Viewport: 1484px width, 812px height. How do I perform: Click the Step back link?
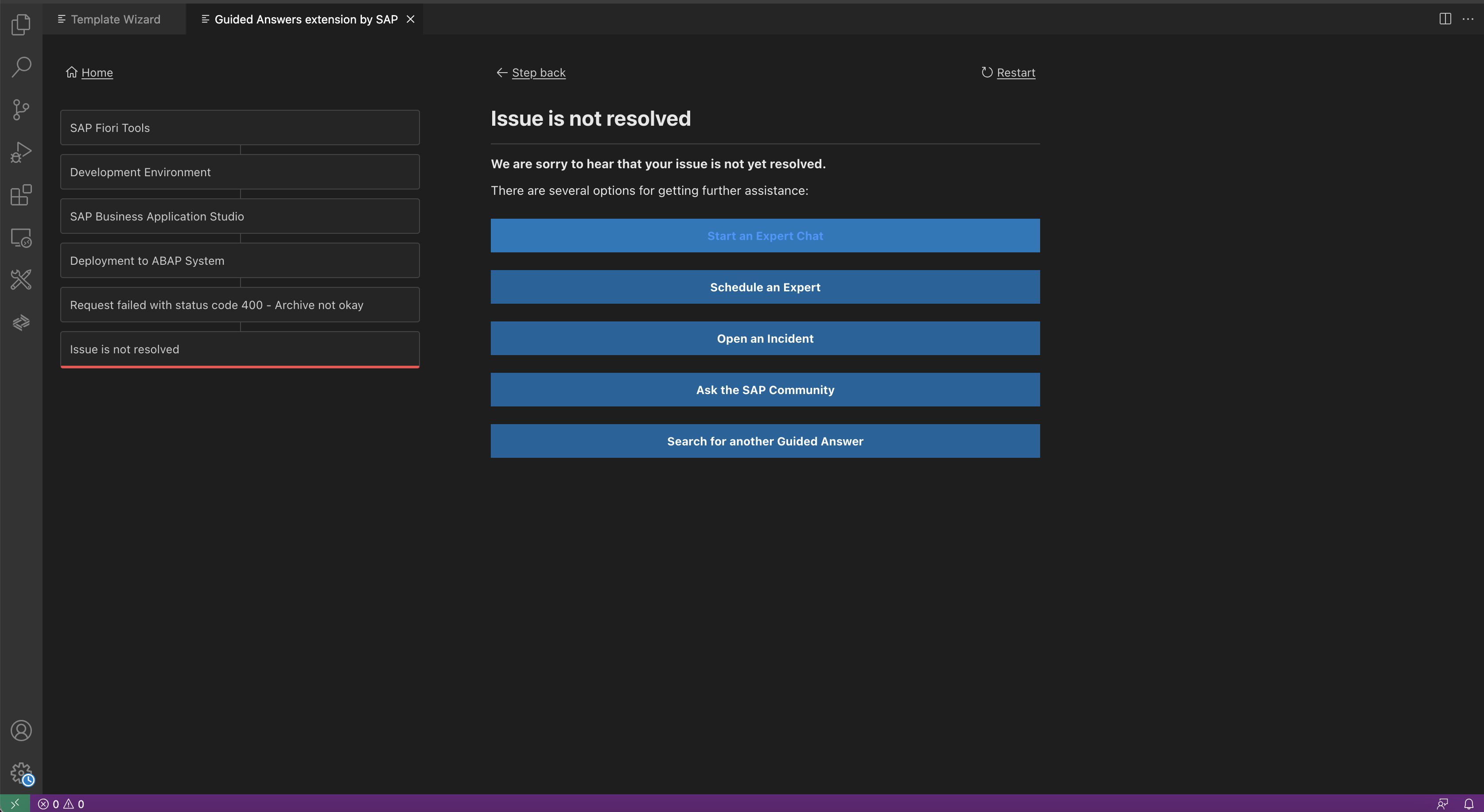531,73
